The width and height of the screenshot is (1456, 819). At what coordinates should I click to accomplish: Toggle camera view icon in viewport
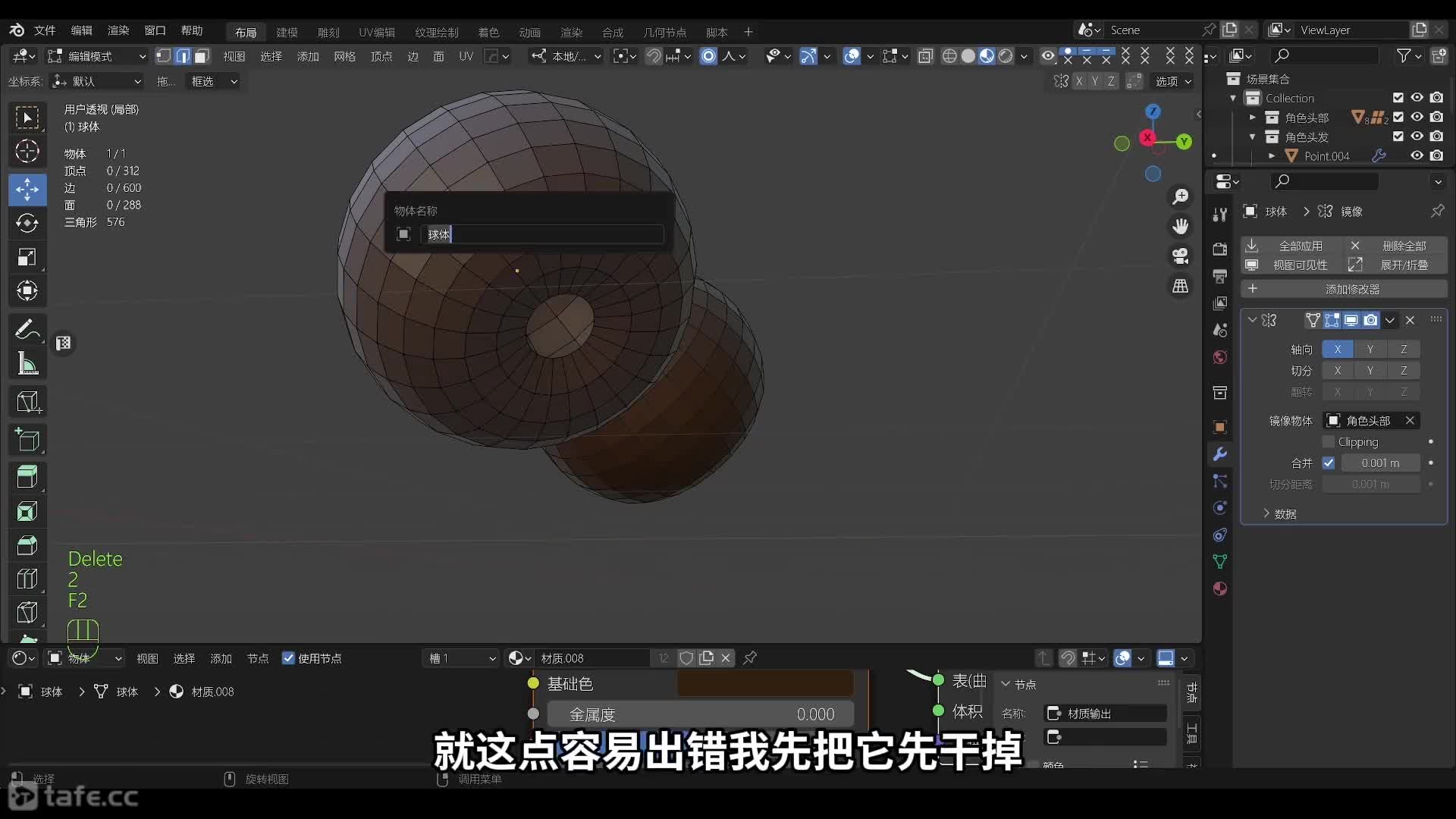point(1180,256)
